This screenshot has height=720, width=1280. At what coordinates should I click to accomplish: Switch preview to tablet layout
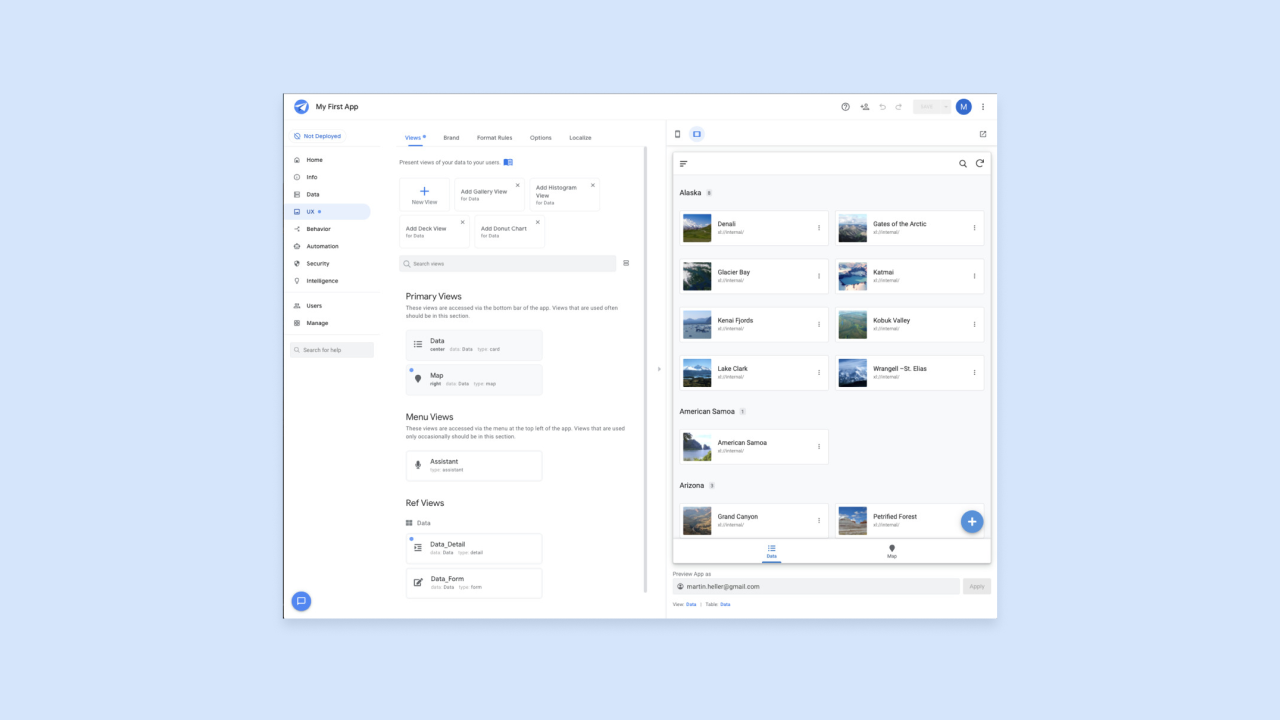[697, 134]
